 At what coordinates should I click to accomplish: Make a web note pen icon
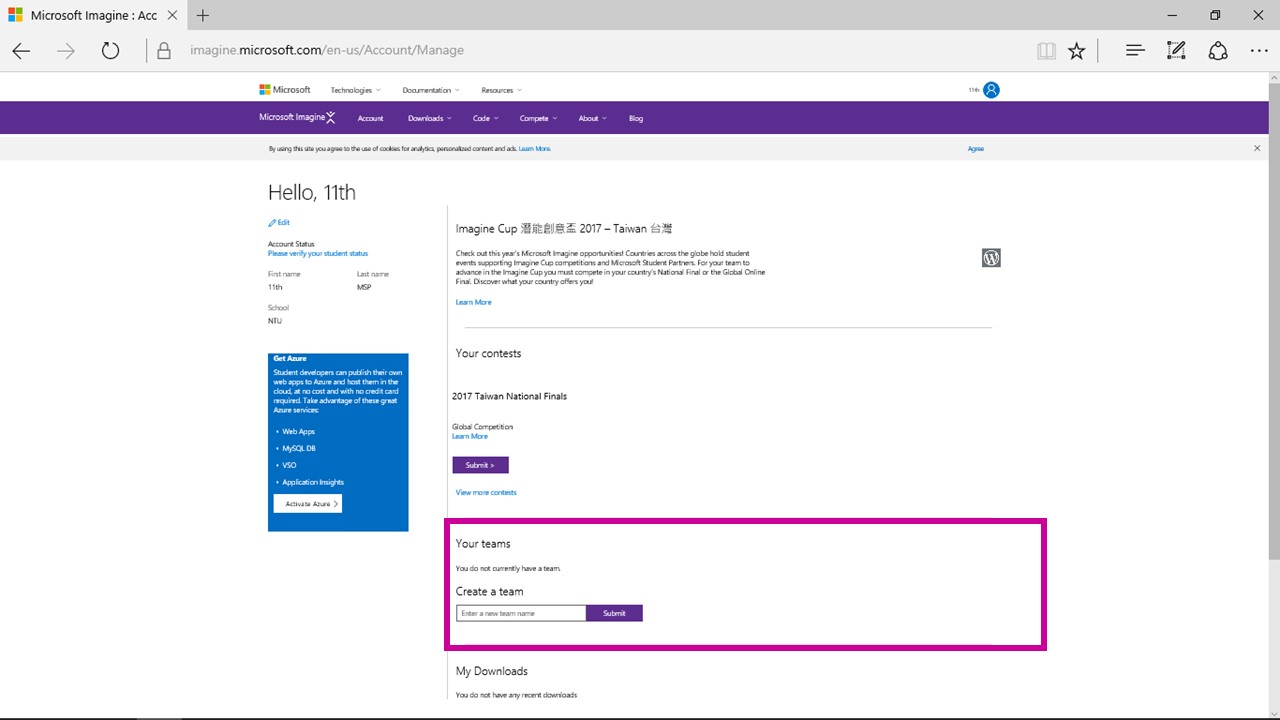pos(1176,51)
